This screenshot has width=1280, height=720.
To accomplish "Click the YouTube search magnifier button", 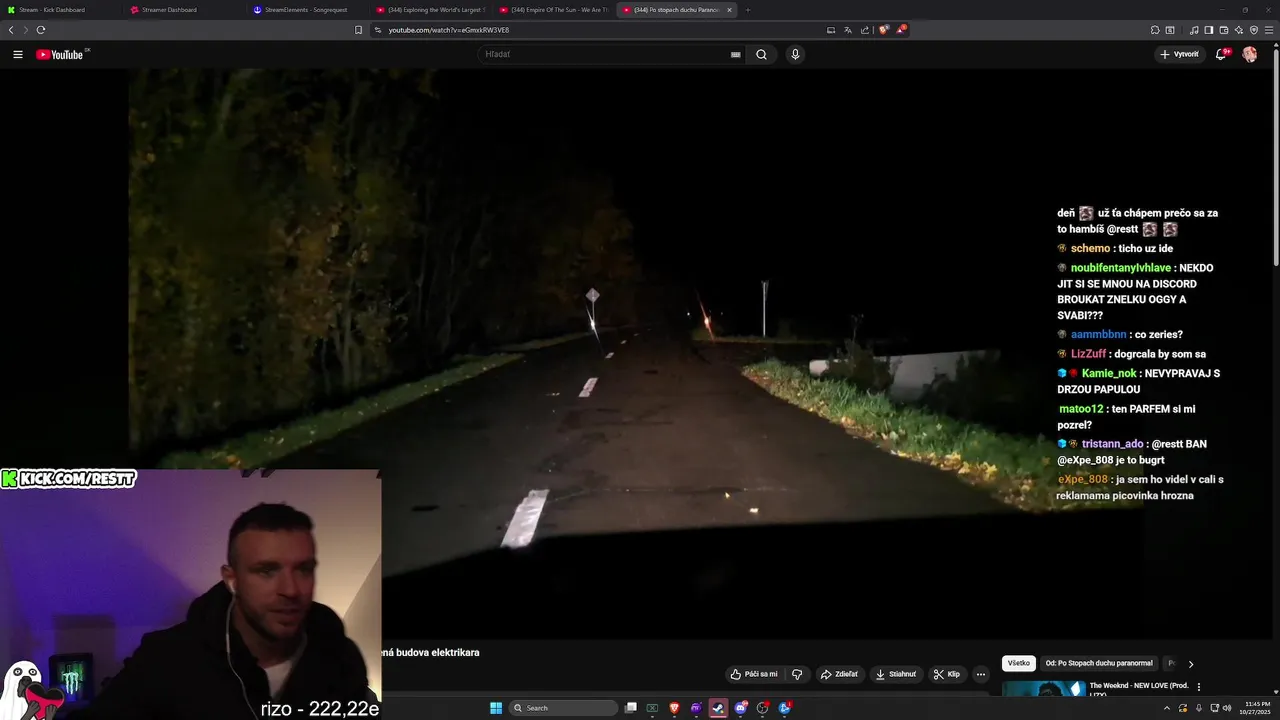I will click(x=761, y=54).
